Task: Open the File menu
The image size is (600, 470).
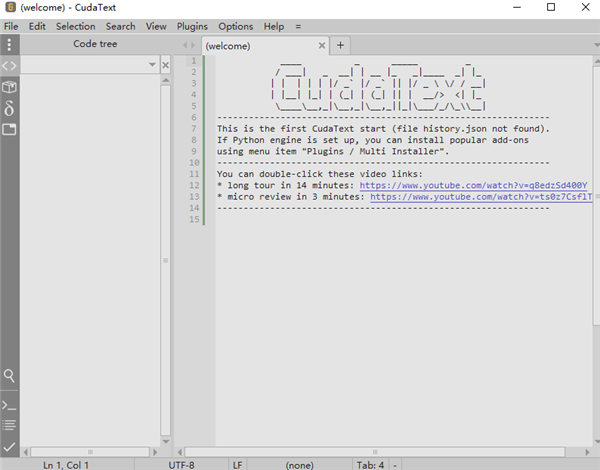Action: 11,26
